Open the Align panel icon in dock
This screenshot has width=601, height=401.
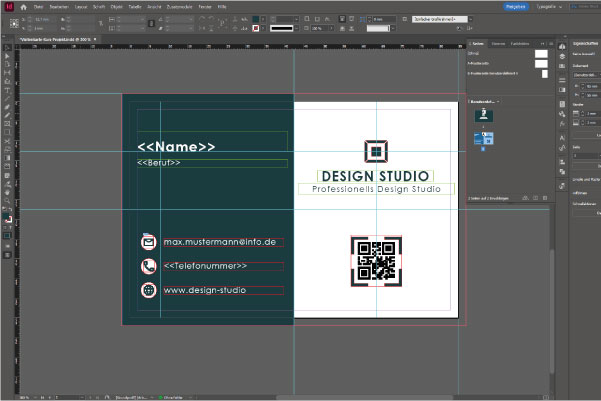pyautogui.click(x=562, y=162)
